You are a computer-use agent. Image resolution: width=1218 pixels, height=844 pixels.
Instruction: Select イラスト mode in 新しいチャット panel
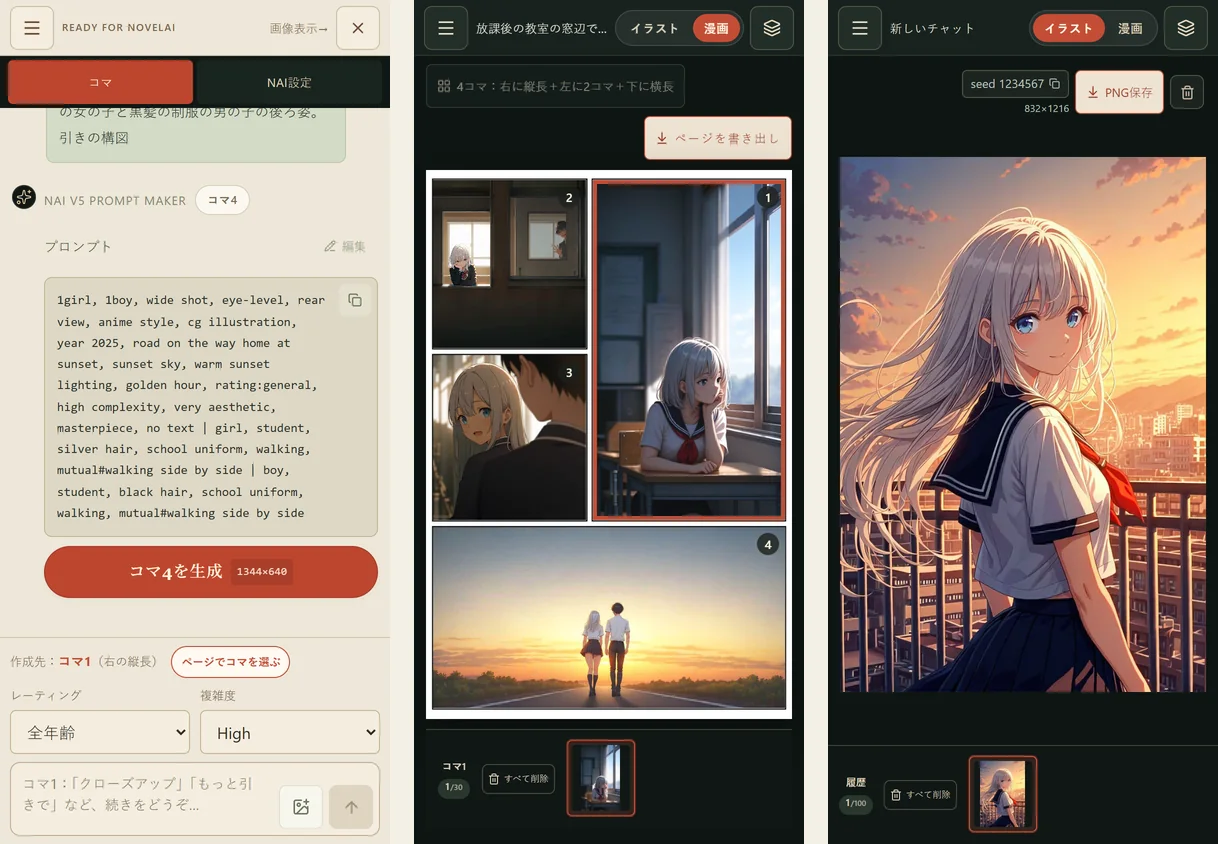(1069, 28)
